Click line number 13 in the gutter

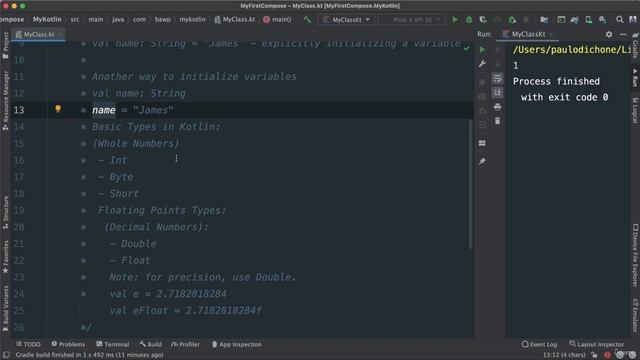coord(19,110)
